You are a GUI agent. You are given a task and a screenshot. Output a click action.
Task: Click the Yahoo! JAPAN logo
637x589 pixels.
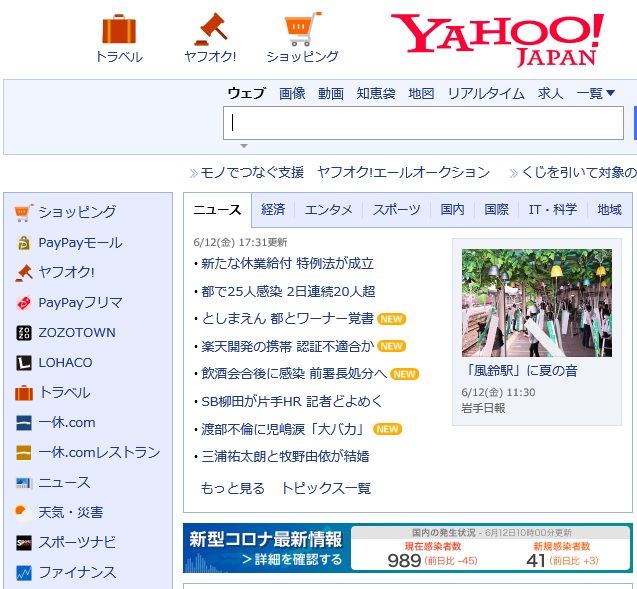coord(497,39)
